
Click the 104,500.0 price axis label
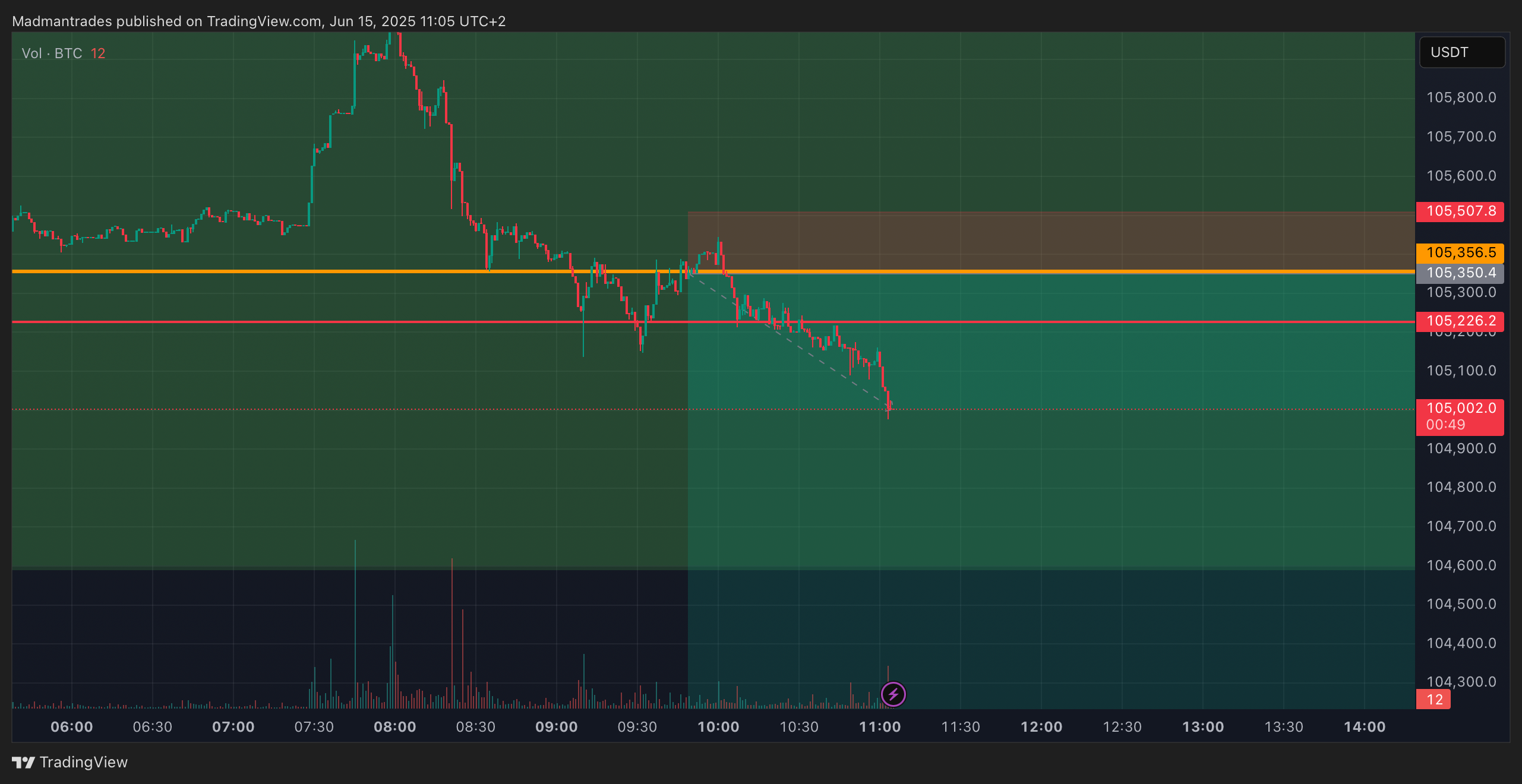(x=1461, y=604)
